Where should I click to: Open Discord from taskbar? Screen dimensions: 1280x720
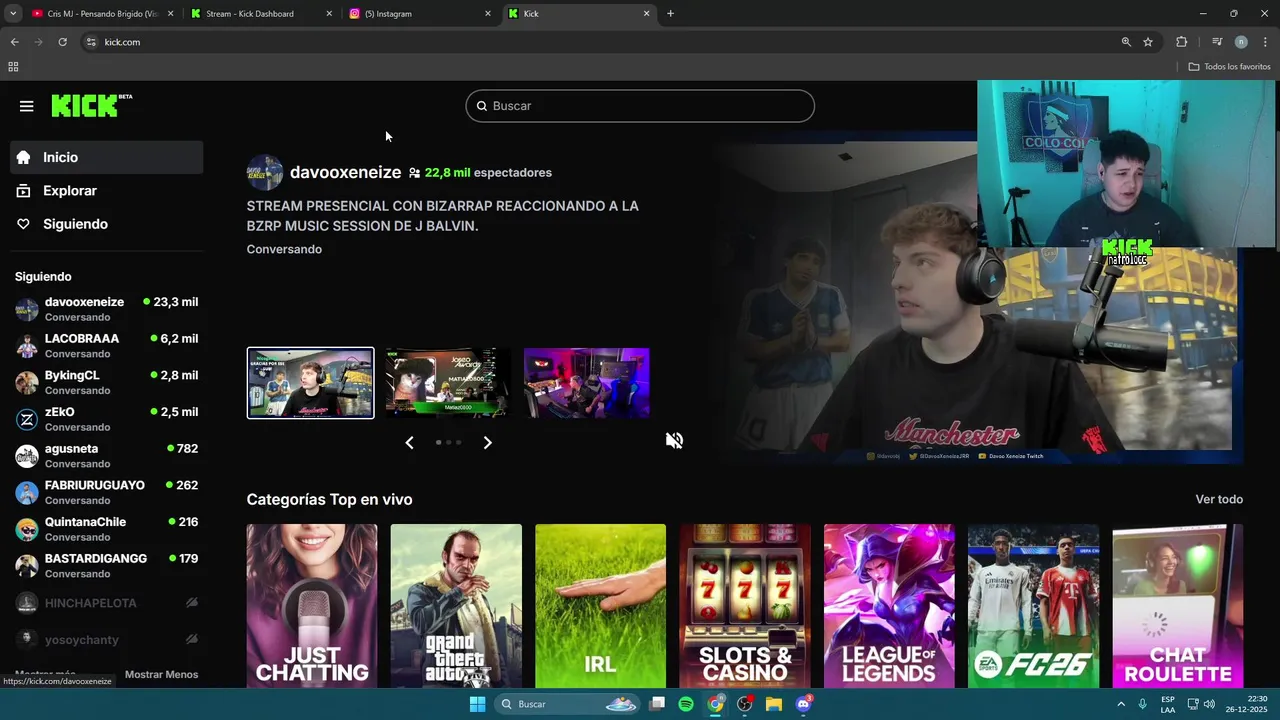click(803, 704)
